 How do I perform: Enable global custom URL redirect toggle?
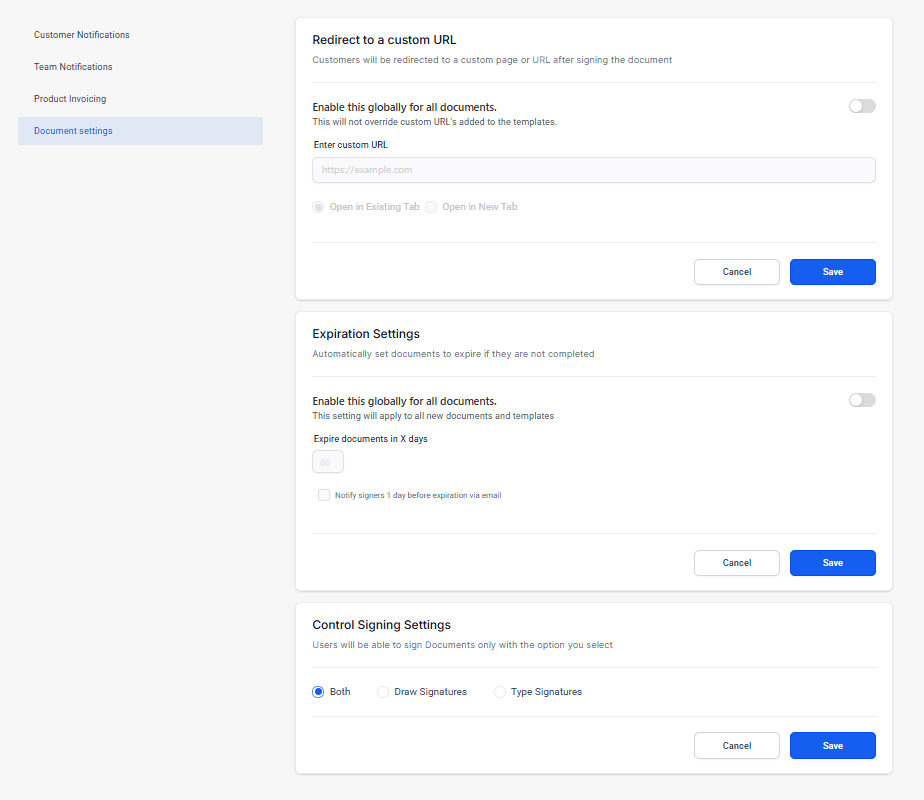(x=861, y=106)
